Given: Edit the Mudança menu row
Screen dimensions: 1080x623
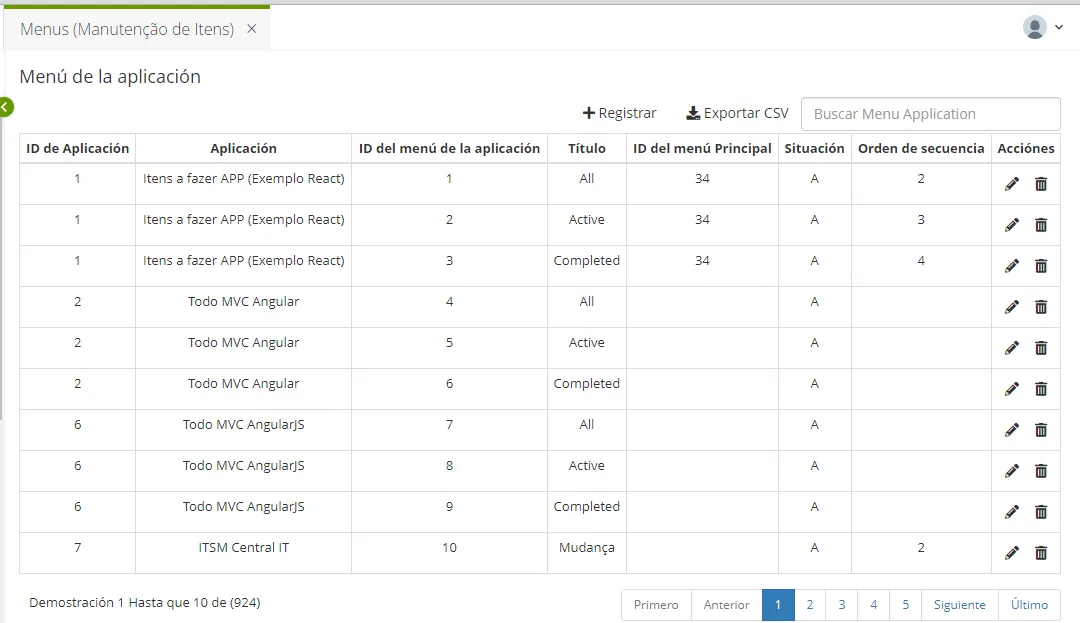Looking at the screenshot, I should pos(1011,553).
